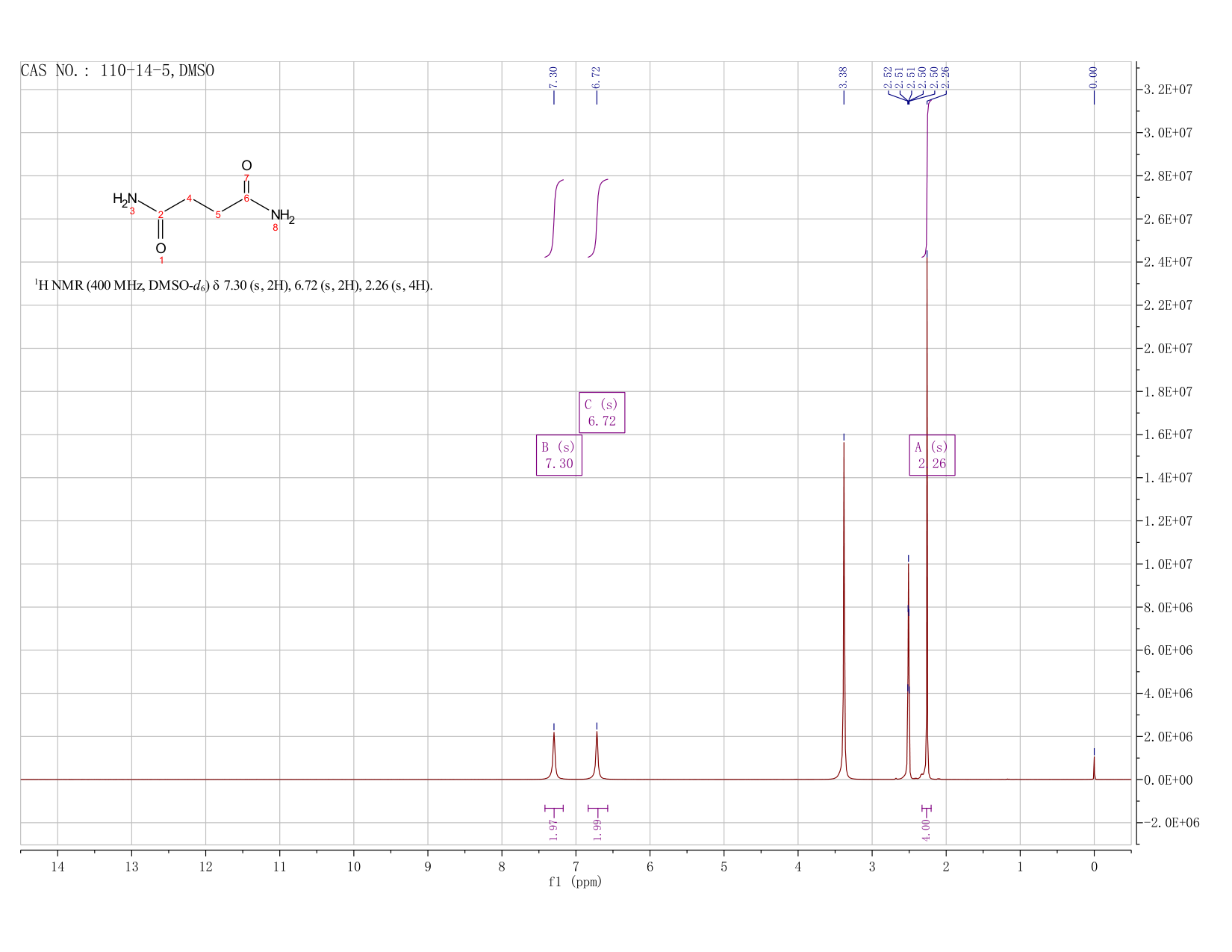Image resolution: width=1232 pixels, height=952 pixels.
Task: Click multiplet label A (s) 2.26
Action: click(932, 455)
